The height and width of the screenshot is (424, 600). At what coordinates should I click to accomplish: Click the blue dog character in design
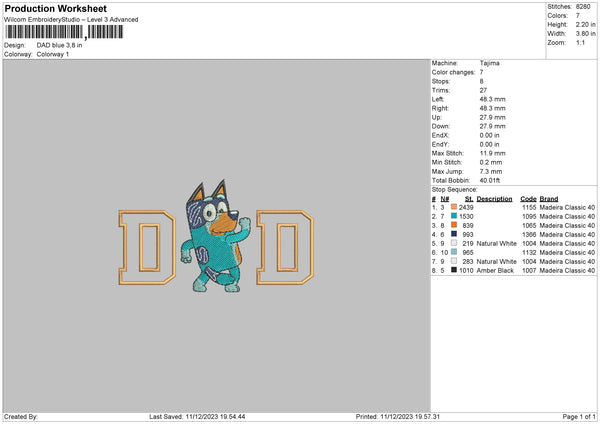(216, 236)
